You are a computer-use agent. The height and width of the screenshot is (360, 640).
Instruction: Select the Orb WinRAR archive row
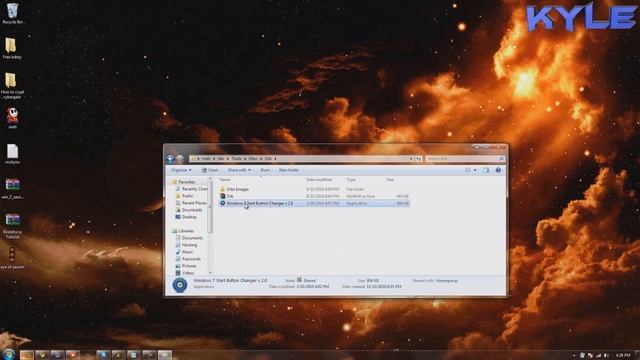pos(314,196)
